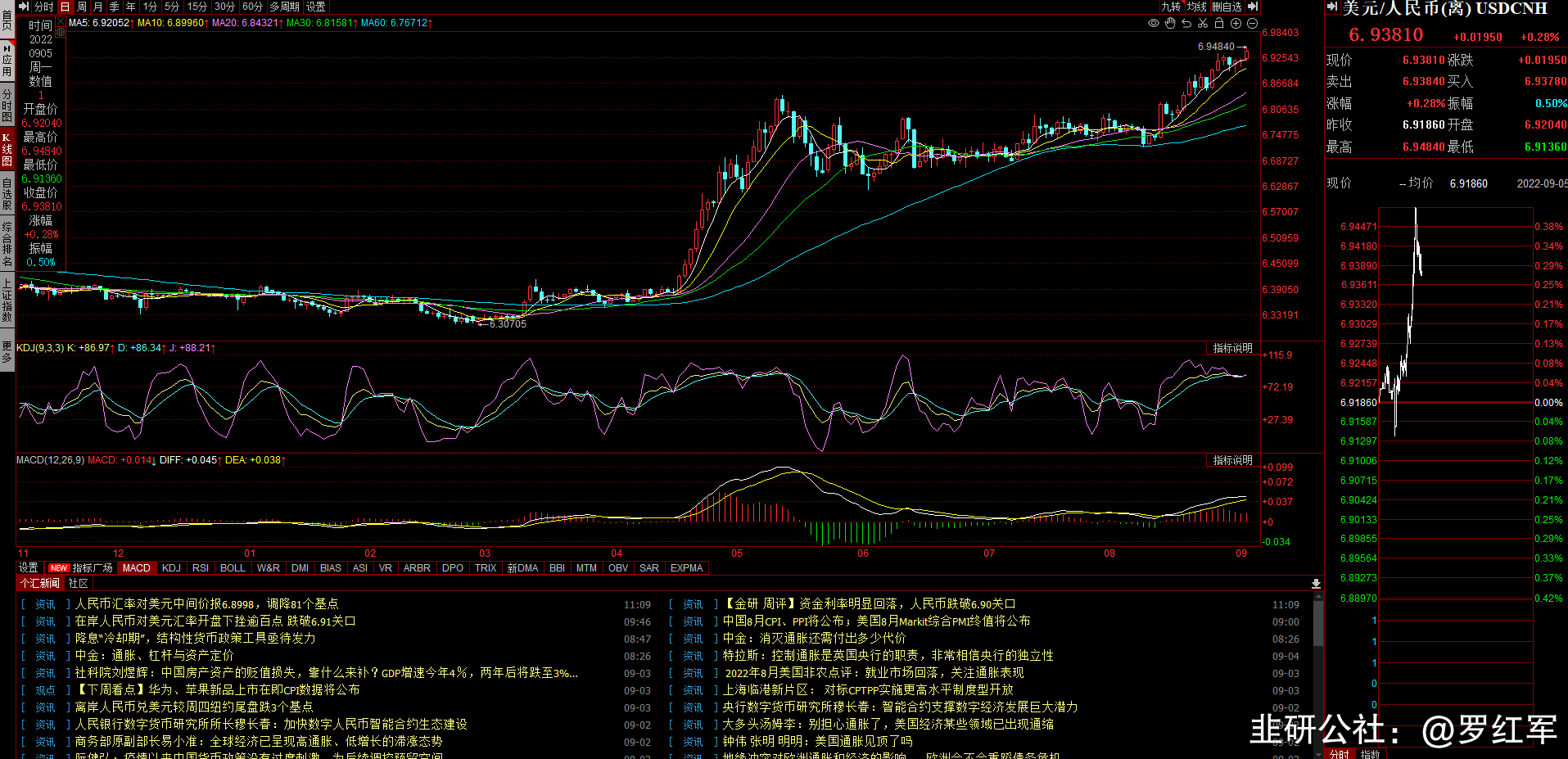Collapse chart toolbar with left arrow-bar icon

pyautogui.click(x=23, y=7)
